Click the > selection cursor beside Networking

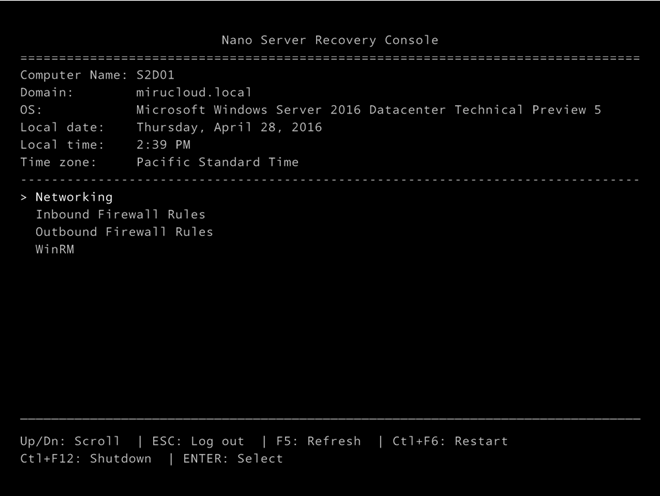(24, 197)
